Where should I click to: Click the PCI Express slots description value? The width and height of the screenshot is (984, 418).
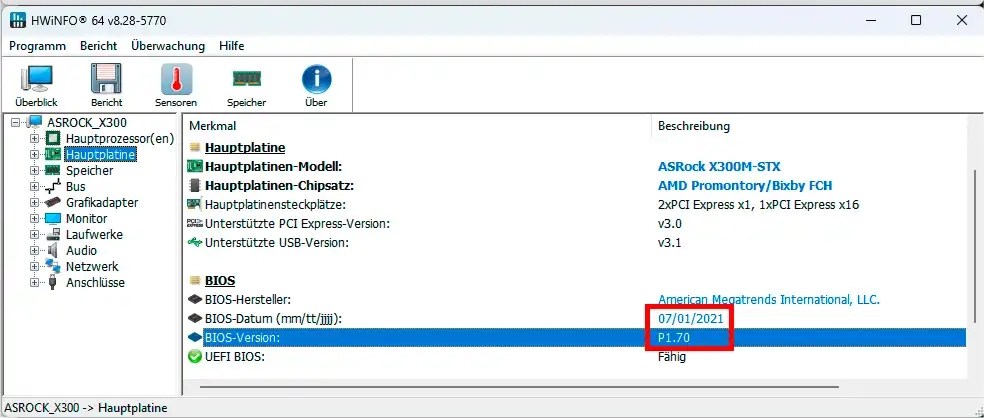click(758, 205)
